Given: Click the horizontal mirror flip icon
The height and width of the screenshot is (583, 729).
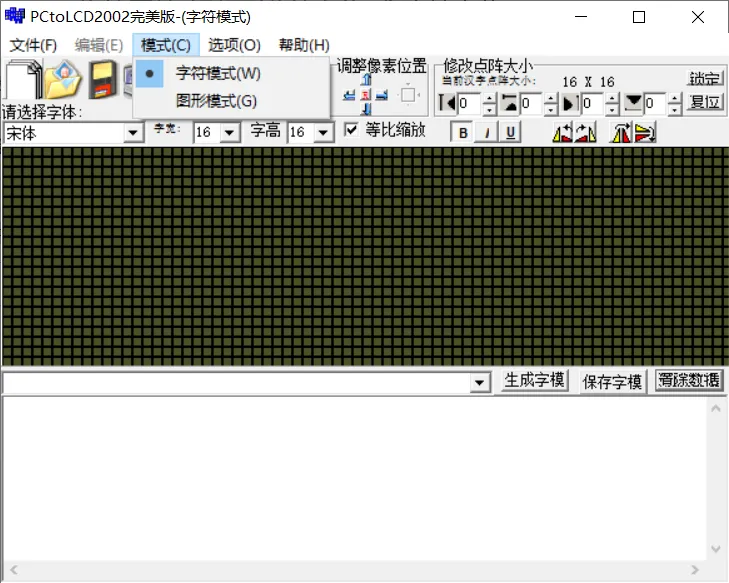Looking at the screenshot, I should pos(622,133).
